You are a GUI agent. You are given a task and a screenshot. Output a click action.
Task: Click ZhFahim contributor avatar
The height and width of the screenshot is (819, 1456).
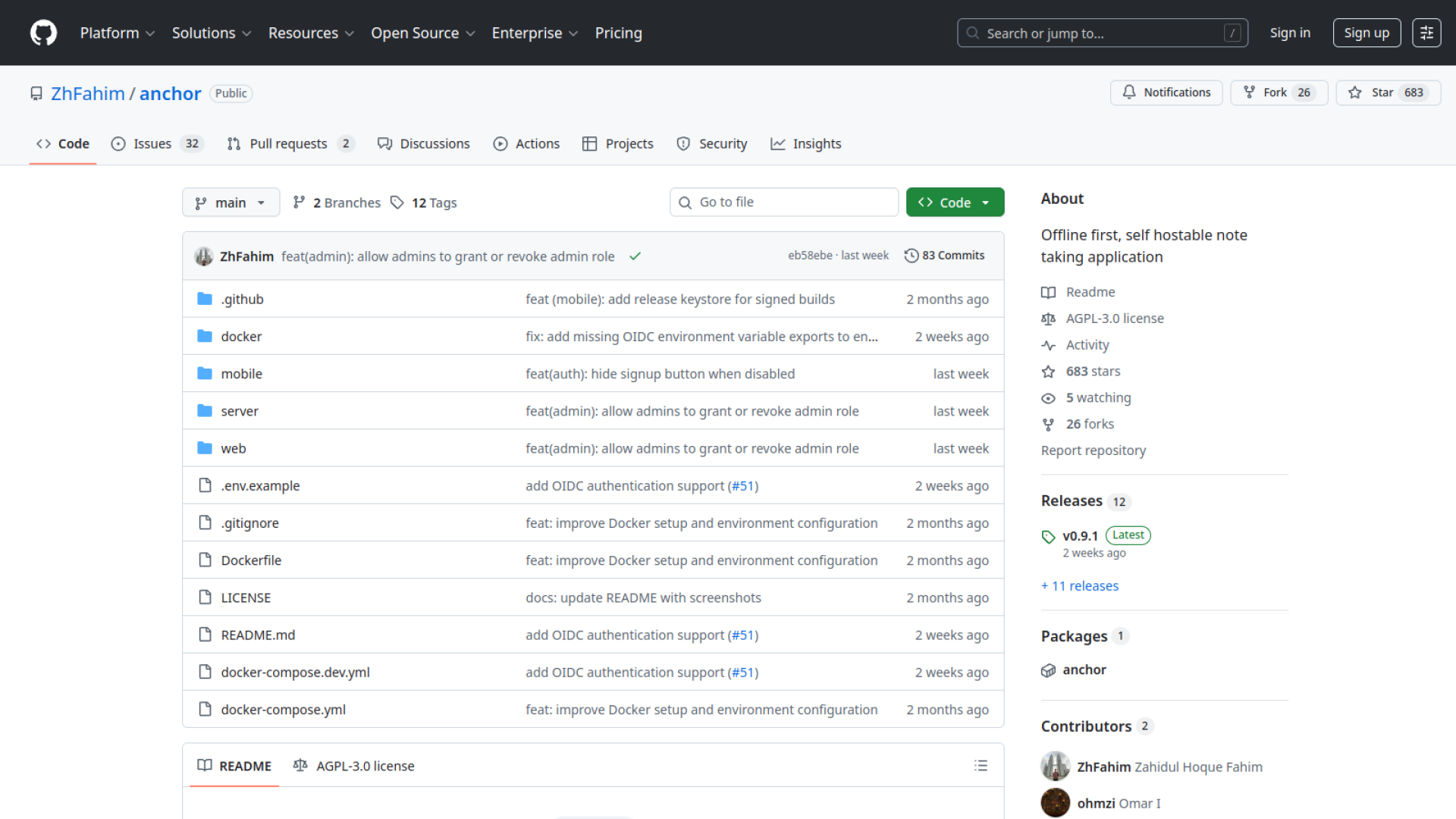point(1055,767)
